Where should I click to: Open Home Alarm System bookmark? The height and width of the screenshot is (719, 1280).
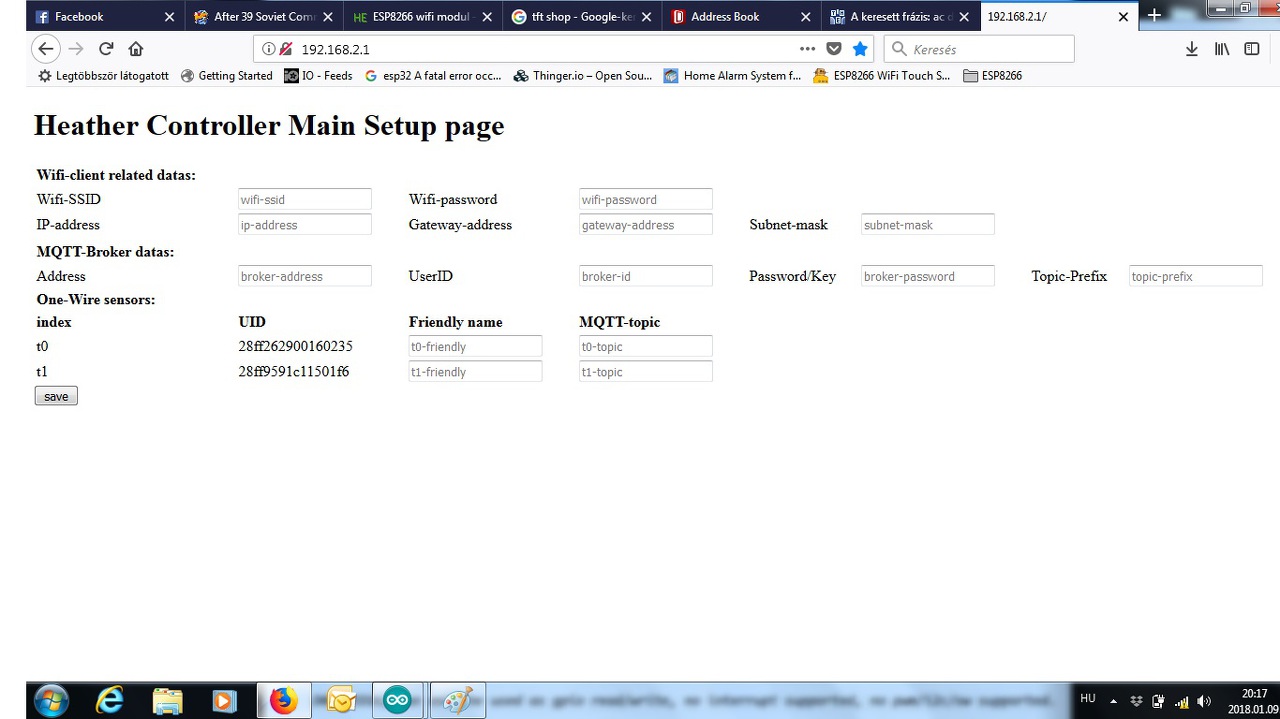[733, 76]
